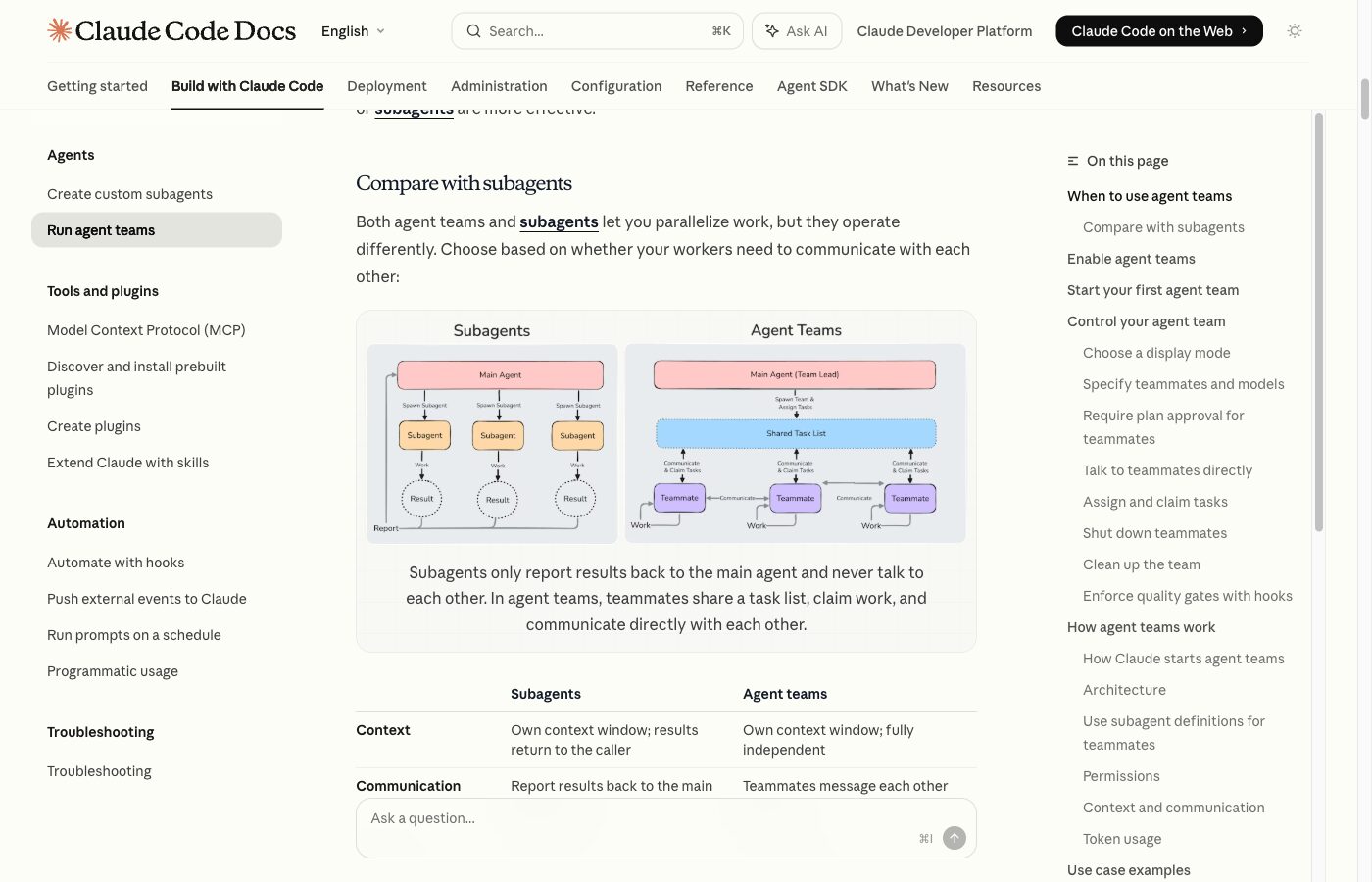This screenshot has width=1372, height=882.
Task: Jump to Compare with subagents section
Action: tap(1163, 227)
